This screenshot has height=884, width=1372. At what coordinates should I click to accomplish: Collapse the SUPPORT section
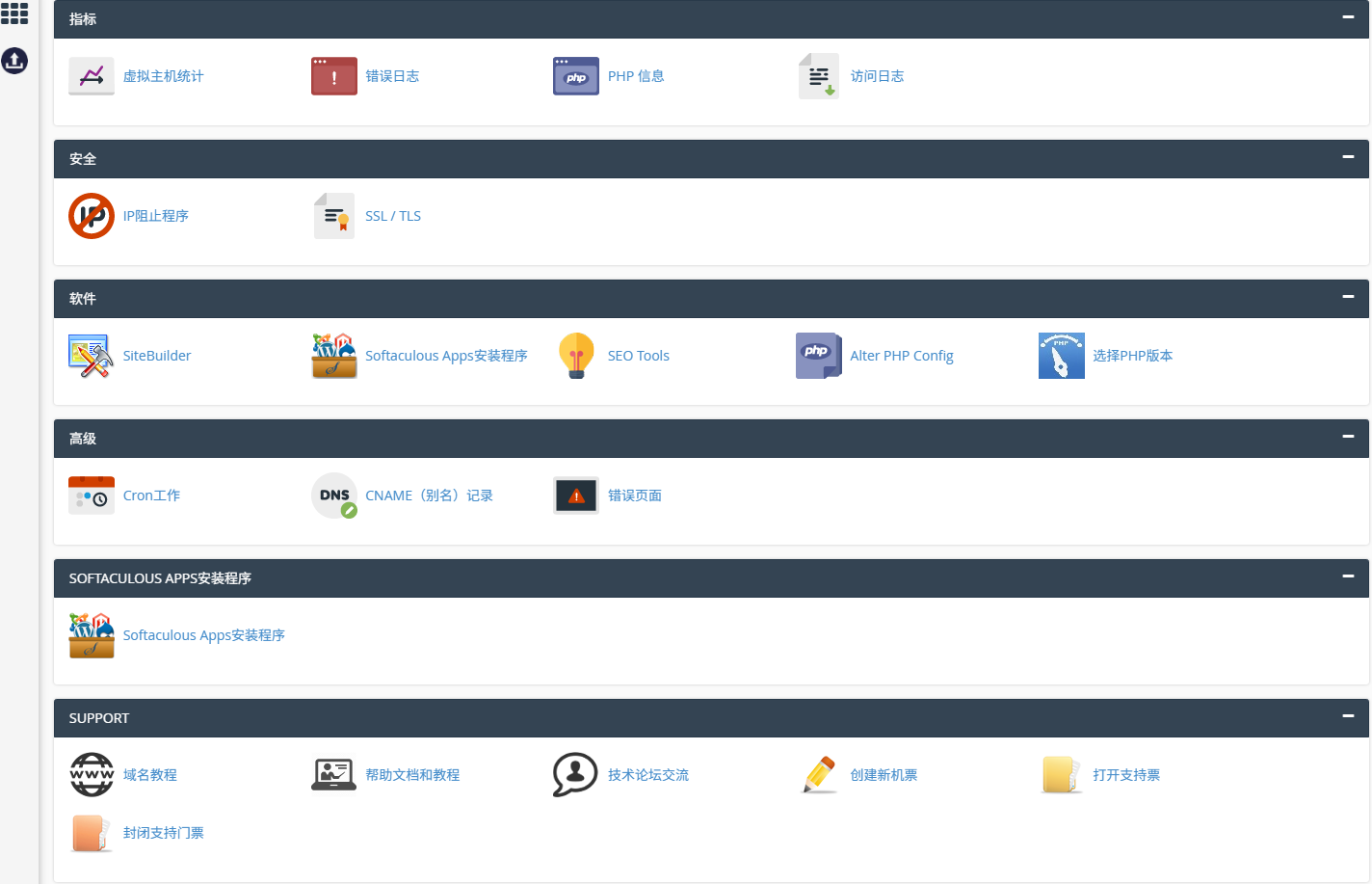click(x=1348, y=716)
